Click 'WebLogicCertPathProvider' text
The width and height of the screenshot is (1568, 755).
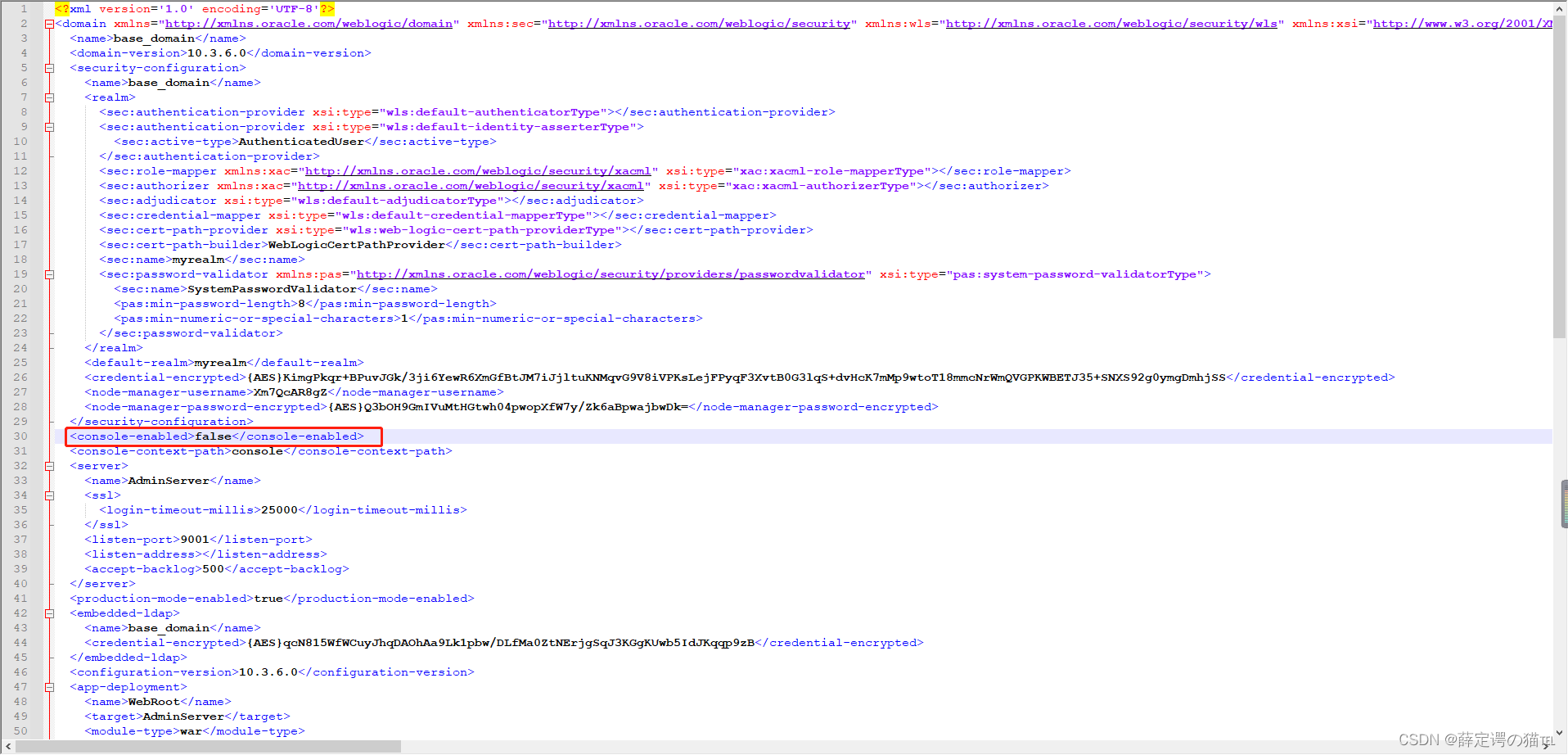tap(357, 245)
